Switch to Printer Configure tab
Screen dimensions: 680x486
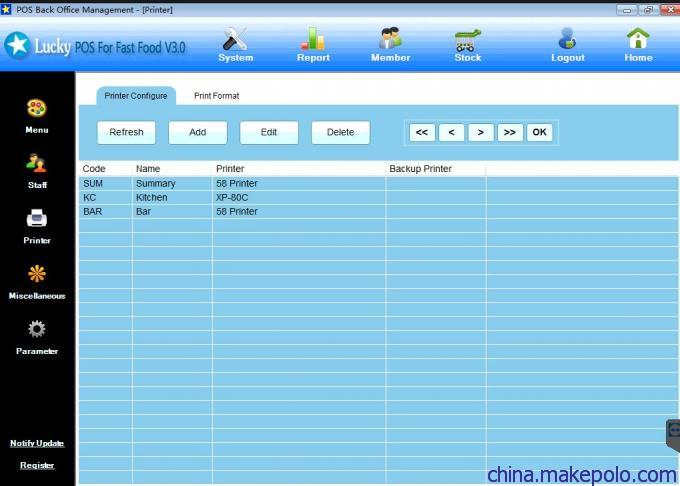coord(136,96)
